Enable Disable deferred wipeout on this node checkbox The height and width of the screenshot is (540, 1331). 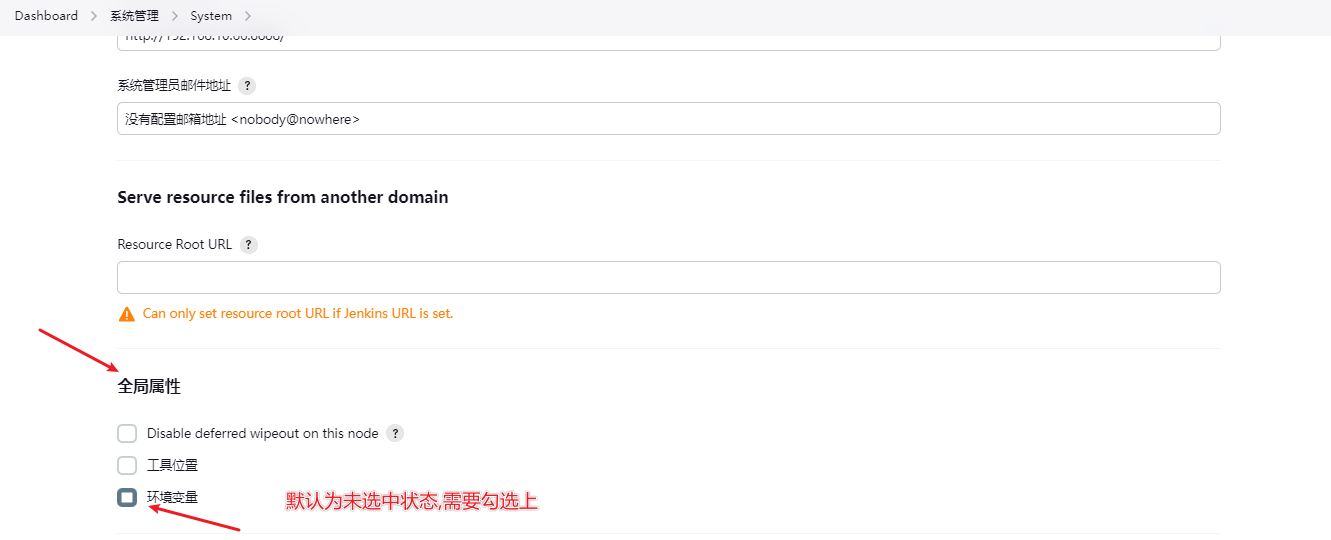[x=127, y=433]
